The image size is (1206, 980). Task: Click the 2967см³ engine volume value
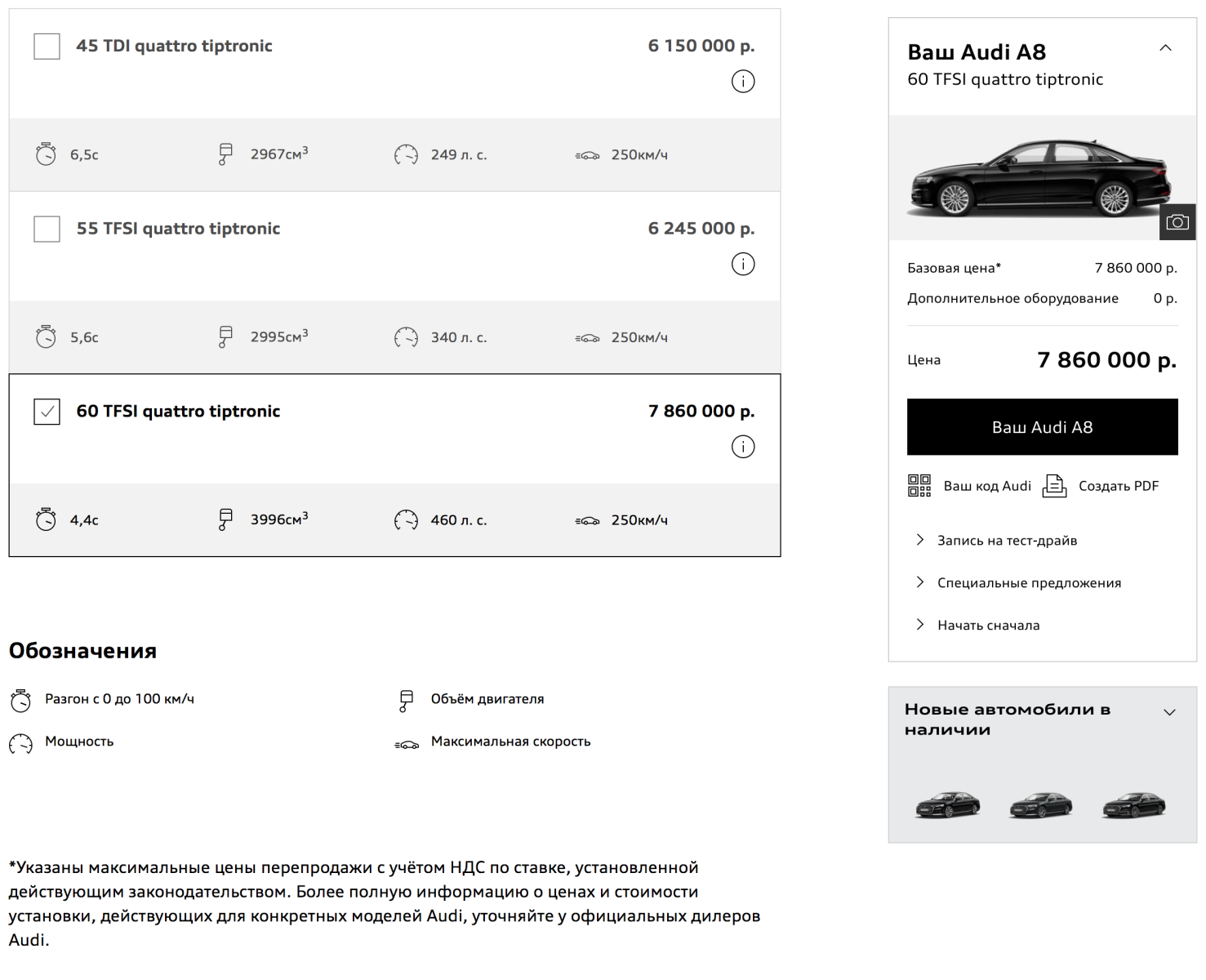(279, 154)
